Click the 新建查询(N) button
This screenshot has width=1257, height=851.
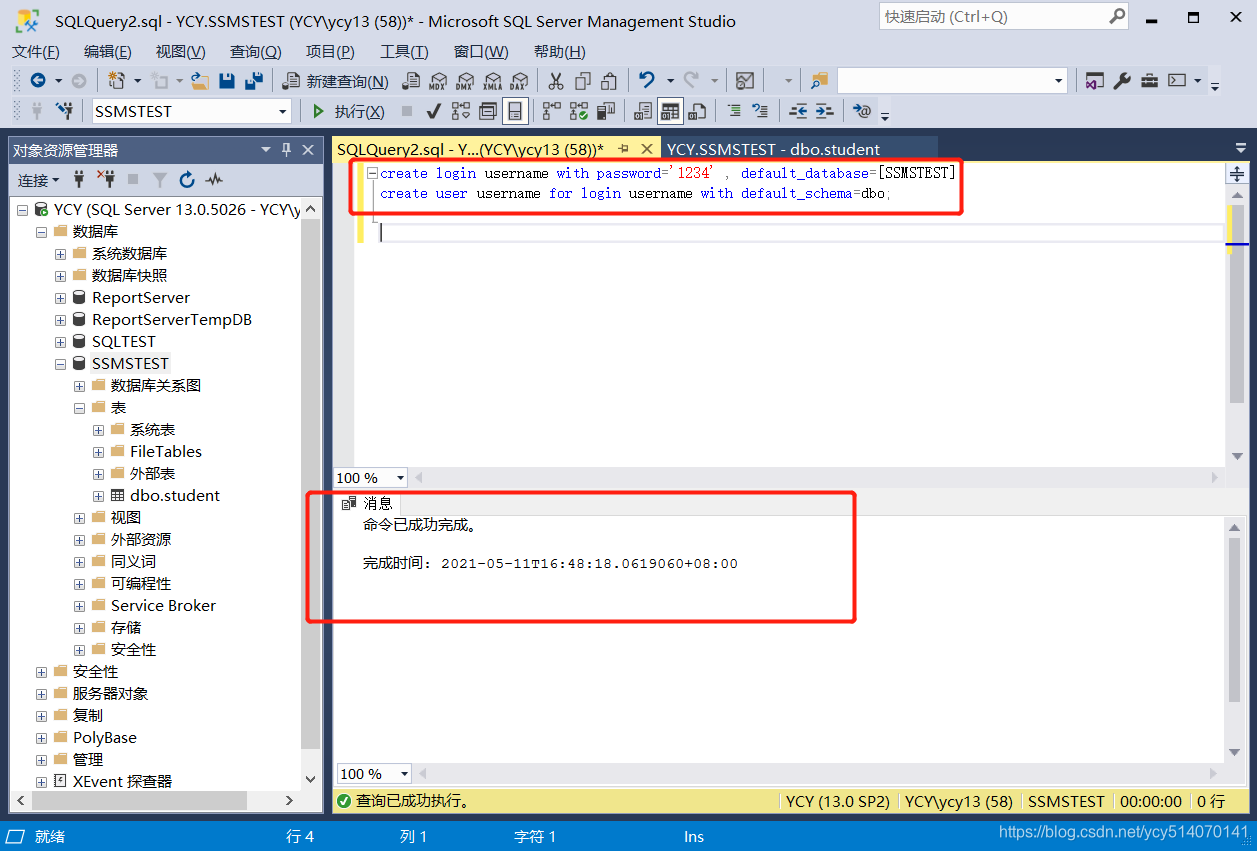335,81
